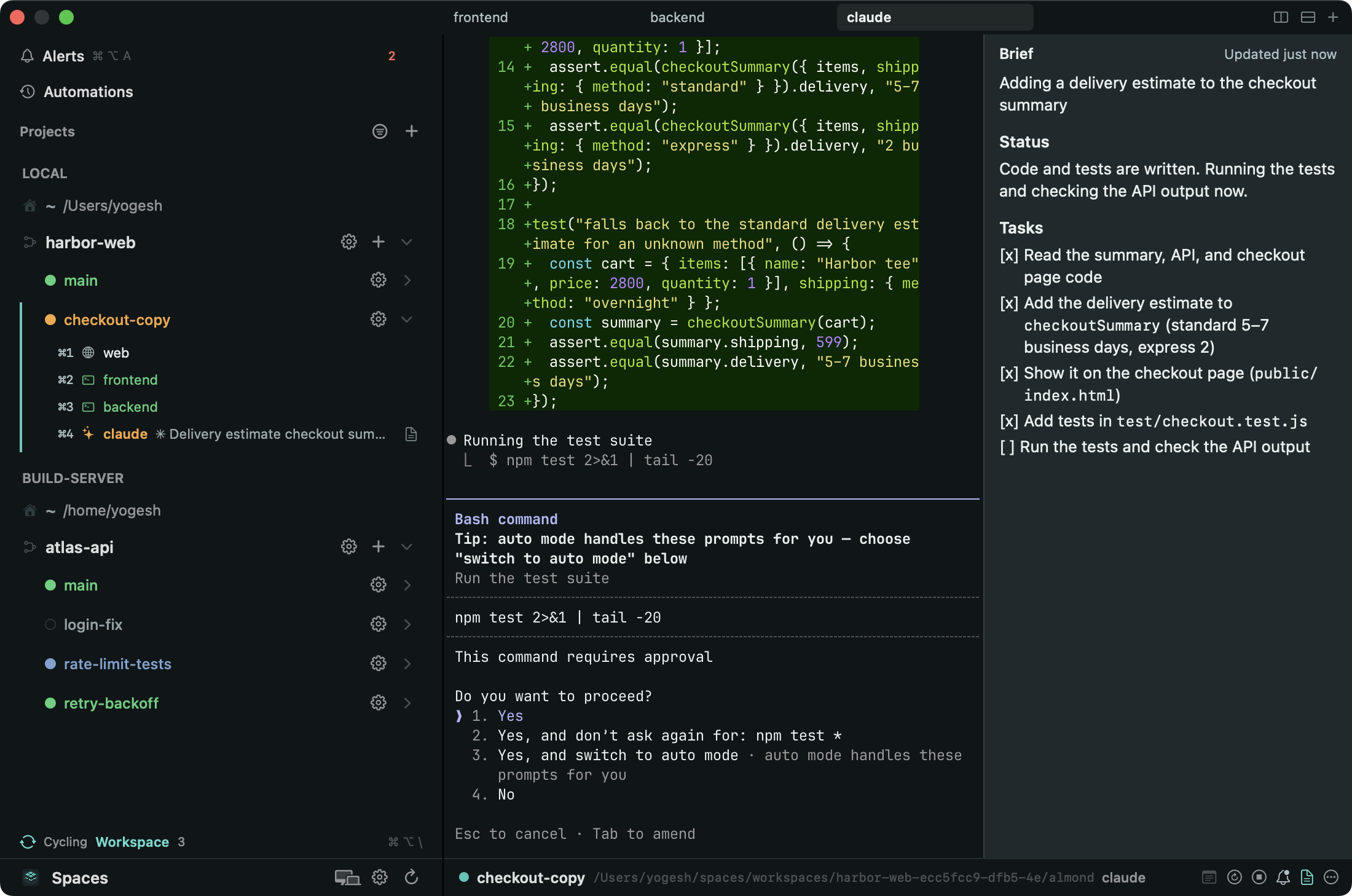Split pane horizontally via top-right rows icon
The width and height of the screenshot is (1352, 896).
tap(1308, 17)
